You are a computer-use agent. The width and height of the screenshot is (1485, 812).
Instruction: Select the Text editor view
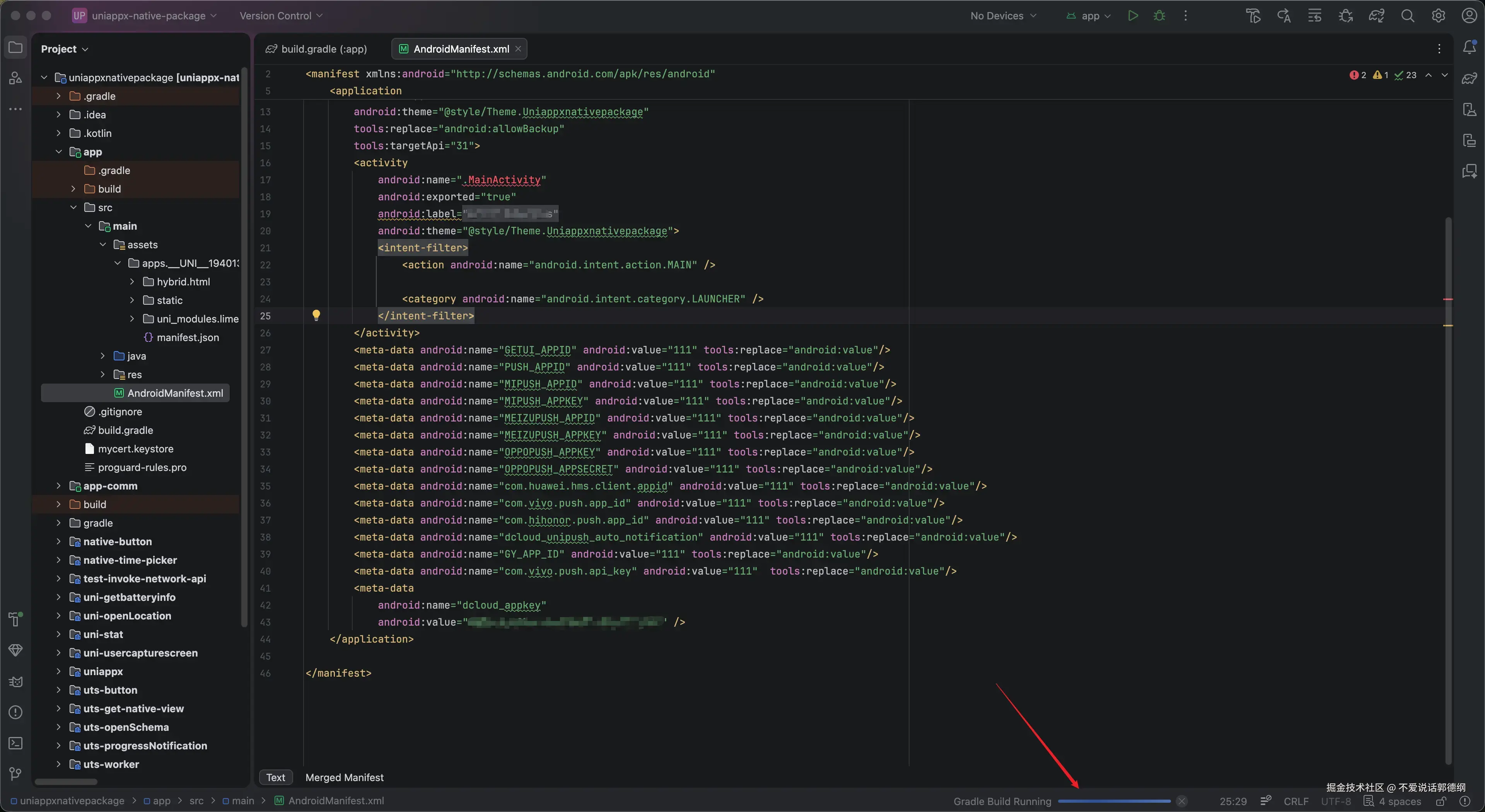click(276, 778)
